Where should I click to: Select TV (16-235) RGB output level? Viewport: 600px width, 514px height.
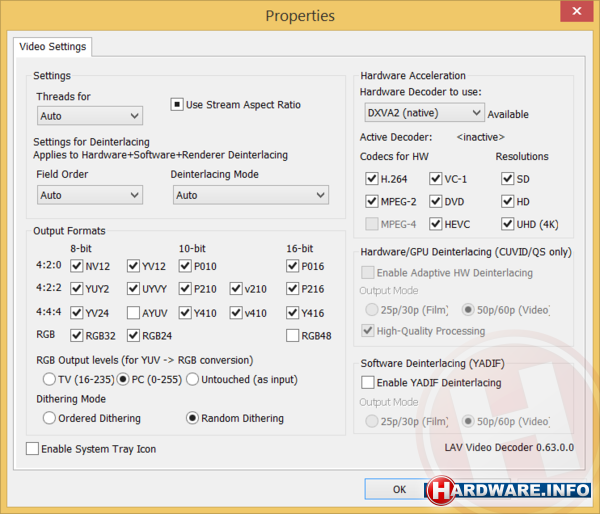49,379
